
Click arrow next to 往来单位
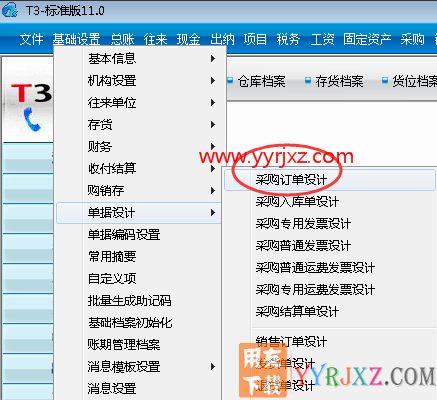point(213,103)
